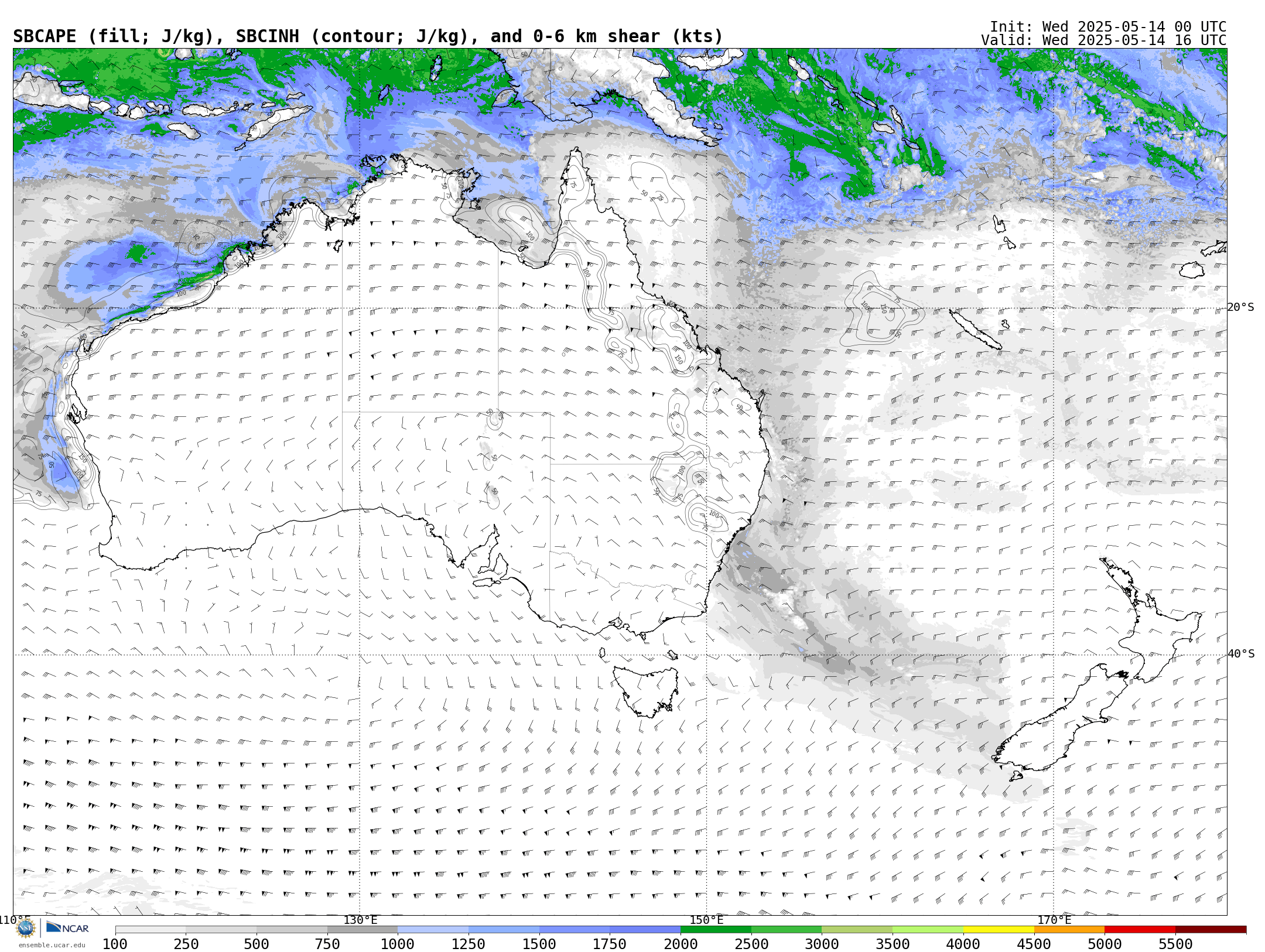Pick the dark red above-5500 colorbar segment
Viewport: 1265px width, 952px height.
[1211, 930]
